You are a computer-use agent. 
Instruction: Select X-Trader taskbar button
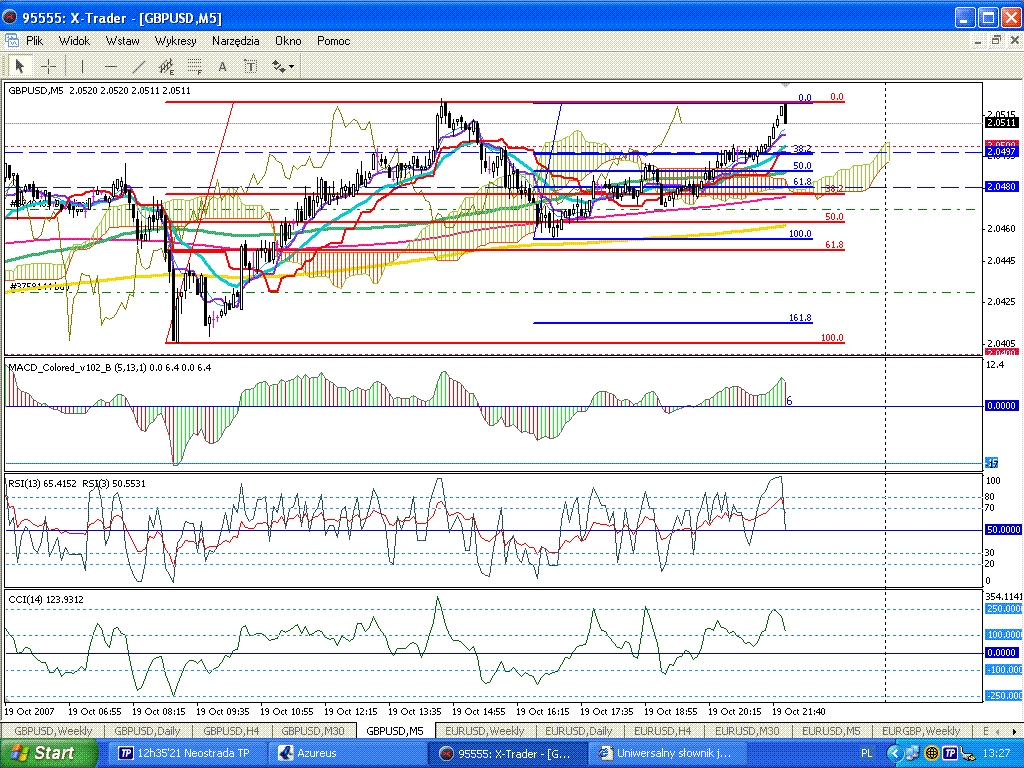click(x=509, y=754)
